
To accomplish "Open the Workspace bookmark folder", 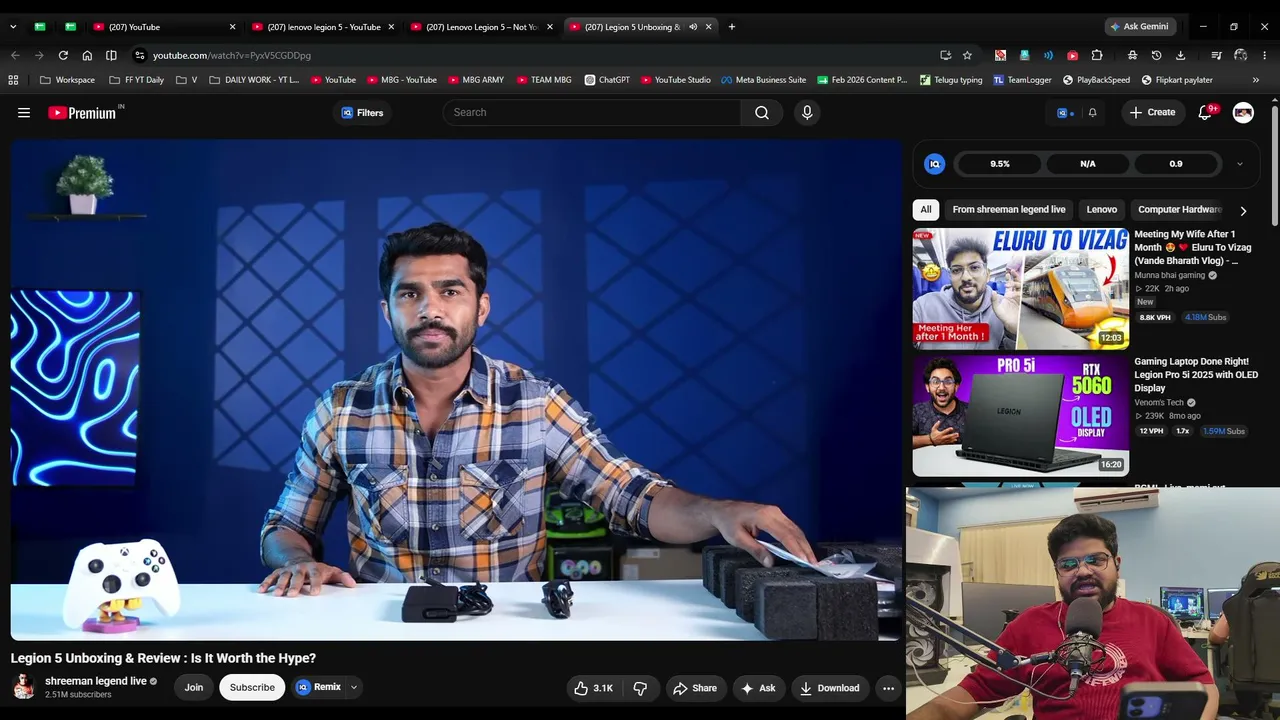I will tap(67, 80).
